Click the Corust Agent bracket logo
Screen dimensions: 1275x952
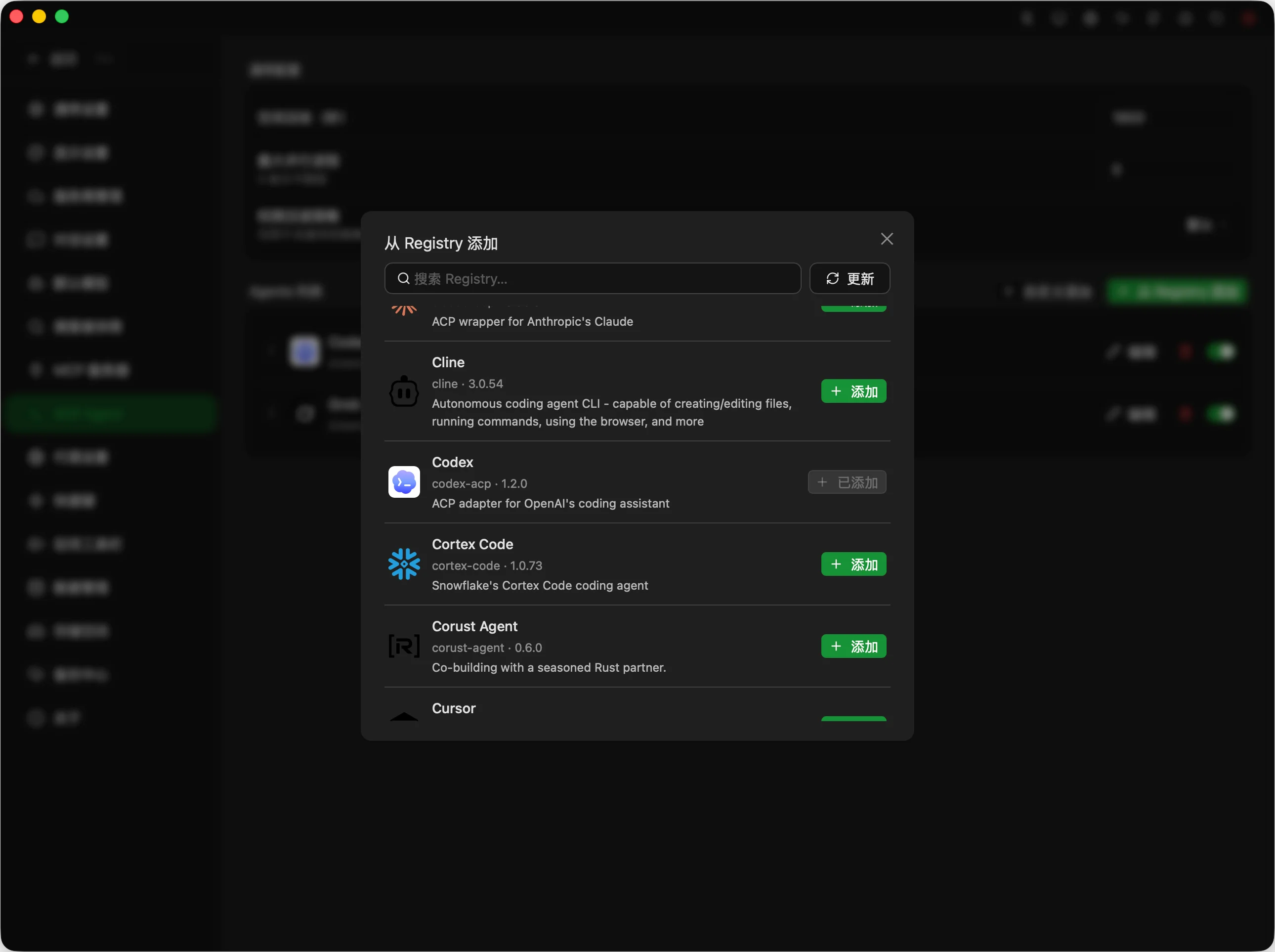(x=404, y=646)
